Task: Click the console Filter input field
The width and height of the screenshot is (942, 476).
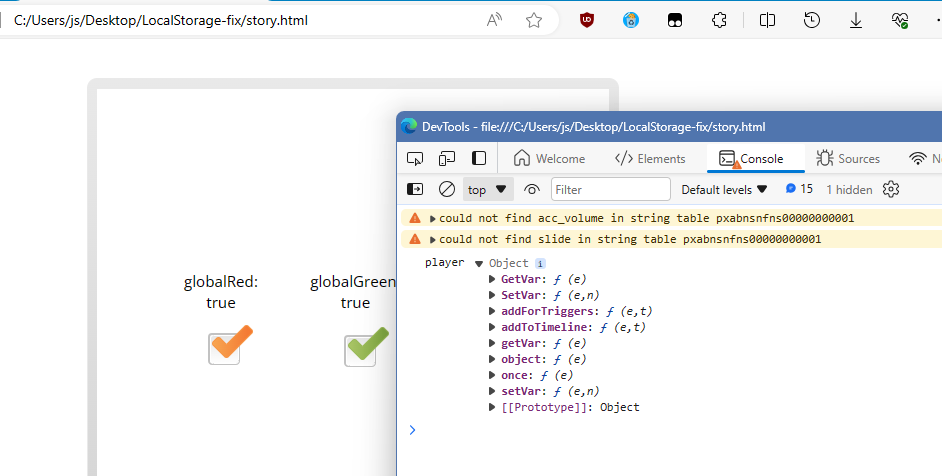Action: [610, 189]
